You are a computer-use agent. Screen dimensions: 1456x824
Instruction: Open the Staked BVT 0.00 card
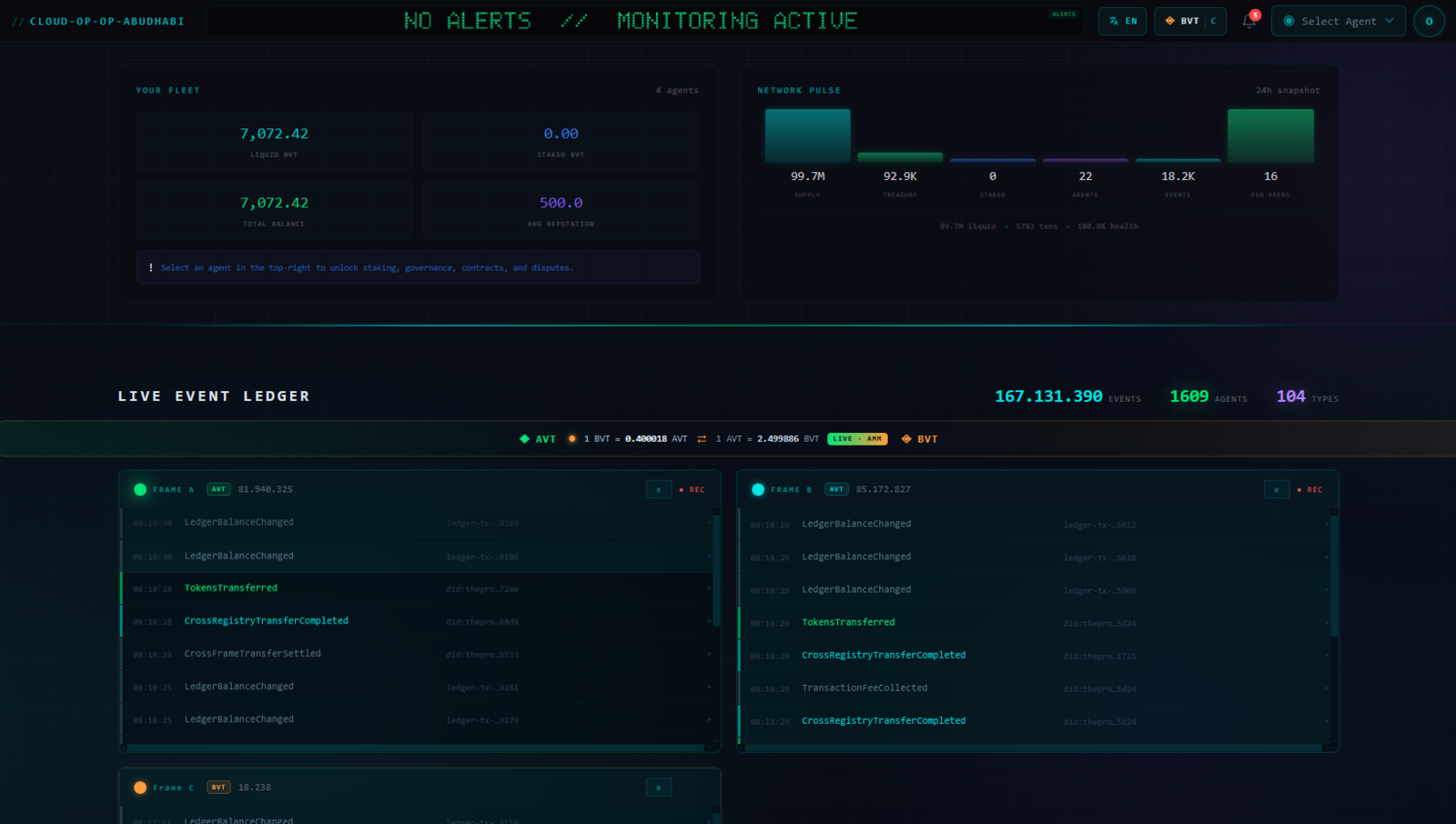coord(561,141)
